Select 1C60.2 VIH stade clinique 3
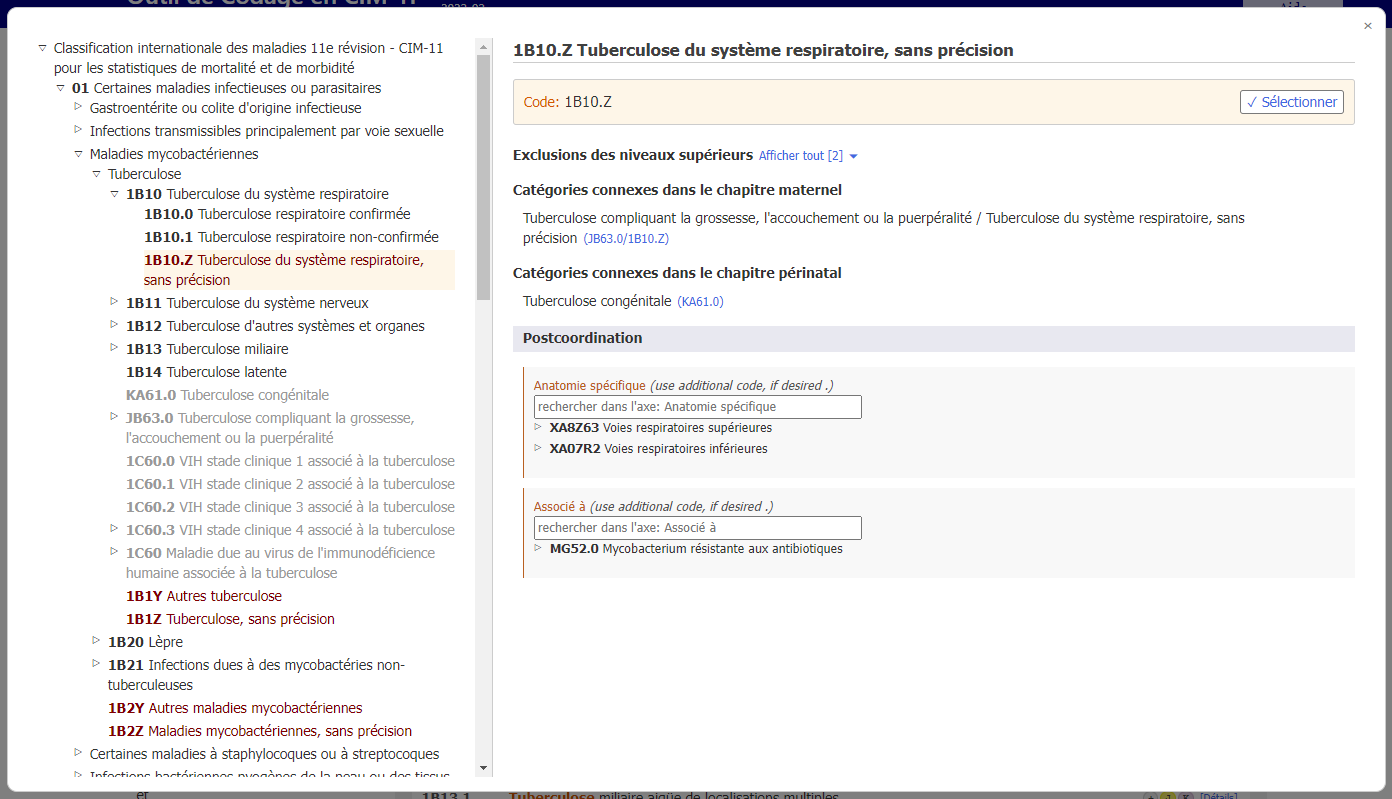This screenshot has height=799, width=1392. pos(290,507)
